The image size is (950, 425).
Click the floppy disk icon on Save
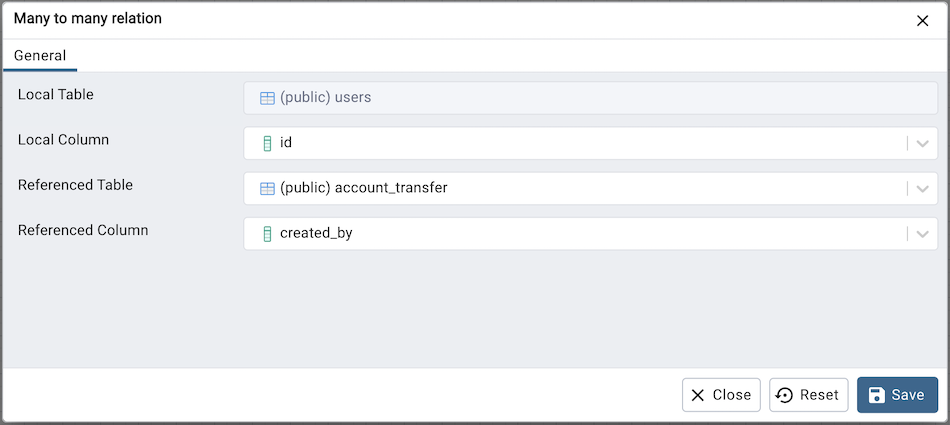876,395
